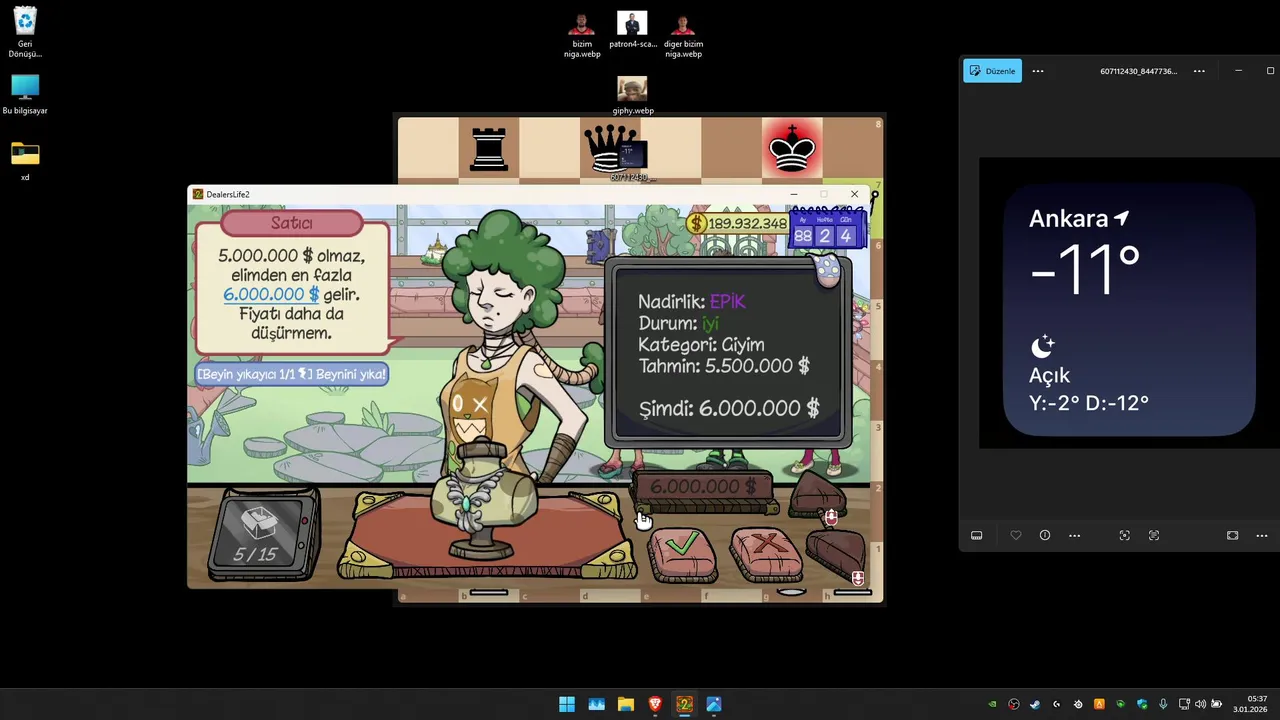The width and height of the screenshot is (1280, 720).
Task: Click the black rook on the chessboard
Action: pos(488,149)
